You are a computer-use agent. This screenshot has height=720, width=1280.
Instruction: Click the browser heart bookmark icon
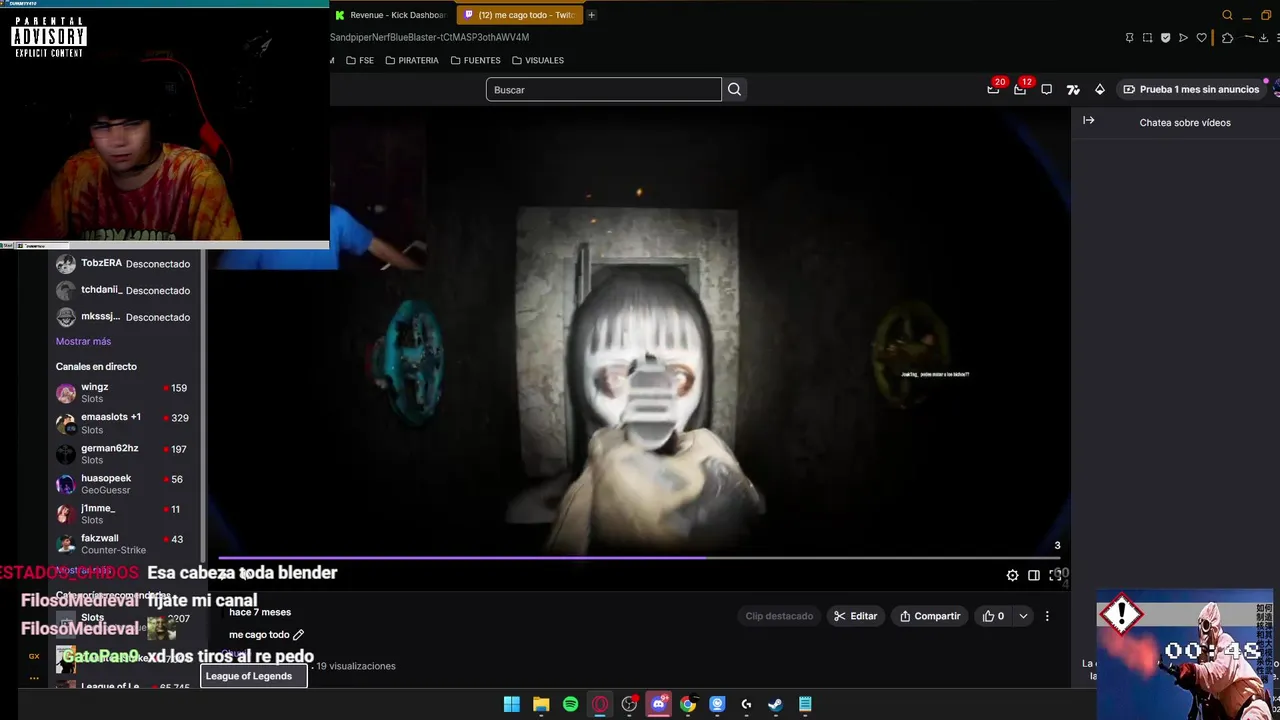click(x=1202, y=38)
